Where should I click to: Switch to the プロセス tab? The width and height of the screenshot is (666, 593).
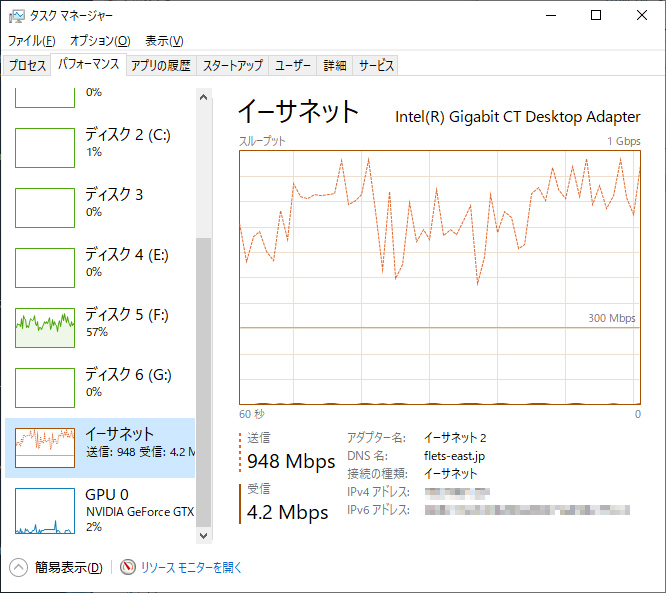pos(27,66)
